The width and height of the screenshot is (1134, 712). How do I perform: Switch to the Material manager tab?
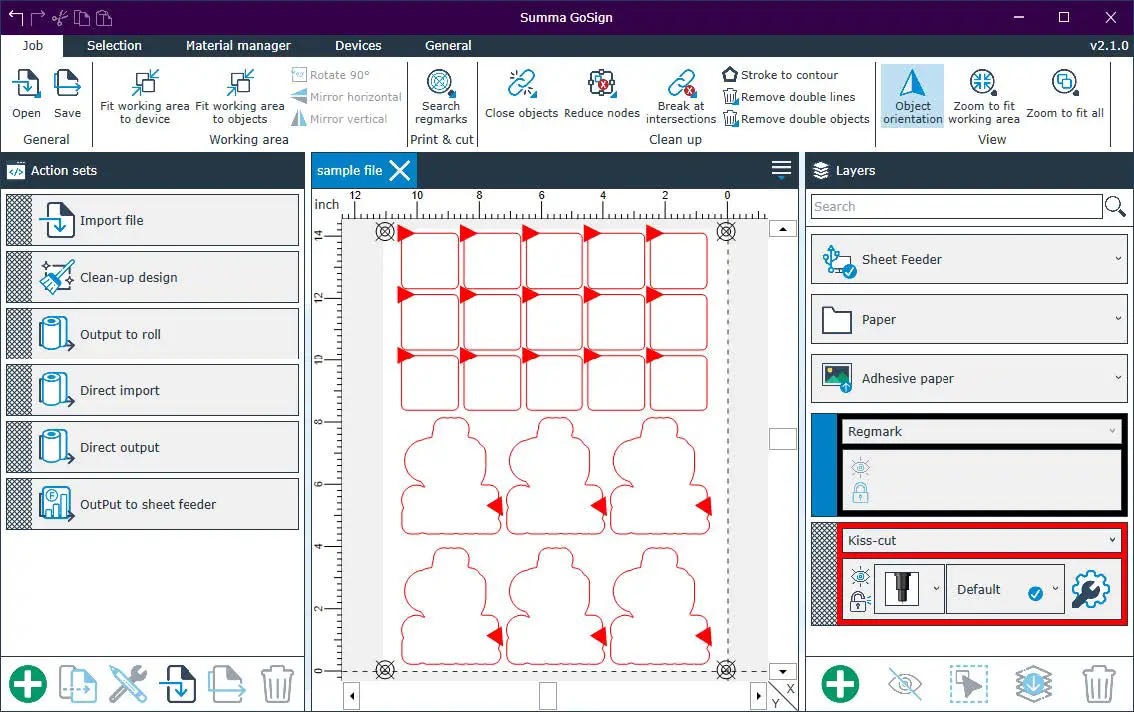[x=238, y=45]
